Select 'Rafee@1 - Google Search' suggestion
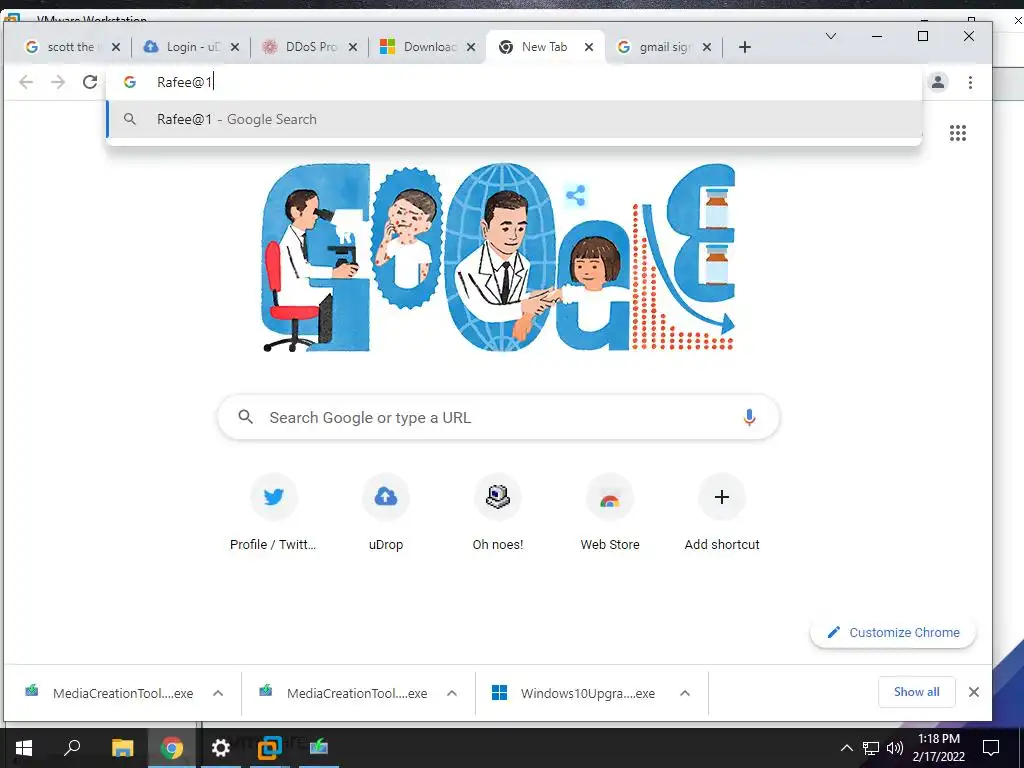The image size is (1024, 768). coord(514,120)
